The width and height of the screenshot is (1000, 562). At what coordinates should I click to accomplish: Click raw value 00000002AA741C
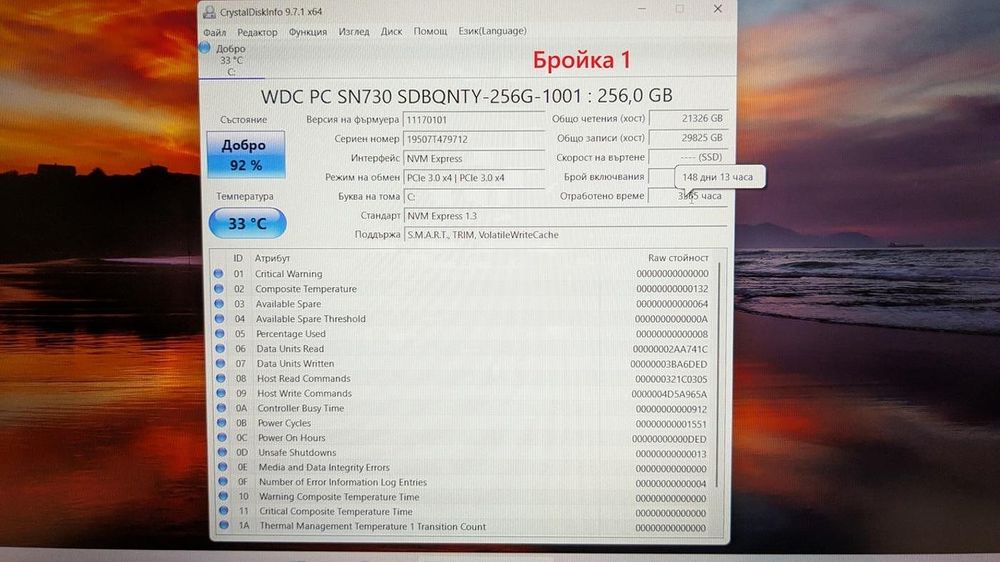click(x=670, y=349)
